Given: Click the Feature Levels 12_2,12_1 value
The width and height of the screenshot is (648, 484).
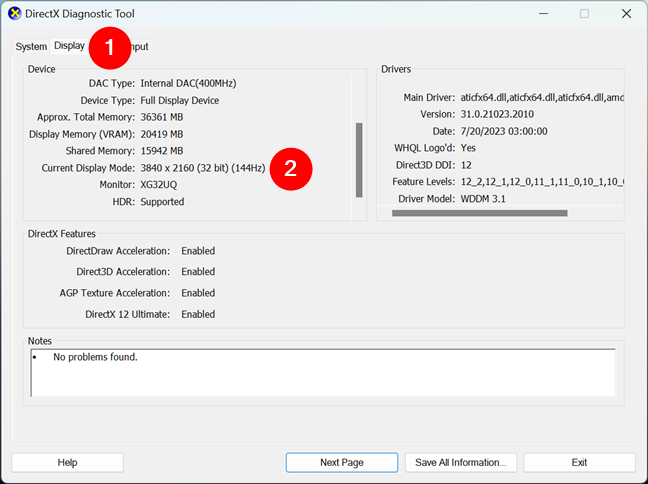Looking at the screenshot, I should coord(542,182).
